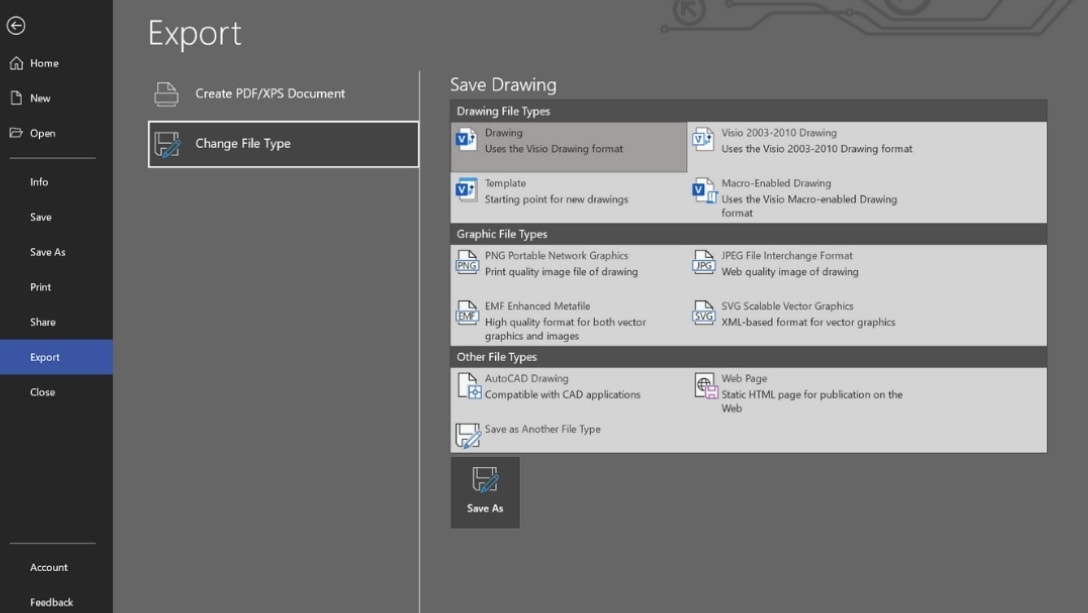Click the Macro-Enabled Drawing icon
This screenshot has height=613, width=1088.
(704, 190)
